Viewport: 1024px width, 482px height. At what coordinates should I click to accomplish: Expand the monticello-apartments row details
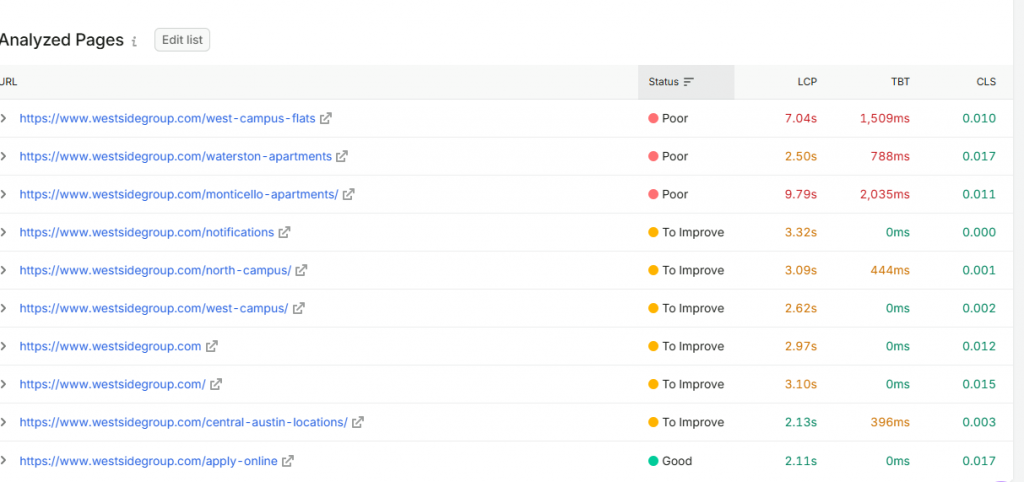(3, 194)
